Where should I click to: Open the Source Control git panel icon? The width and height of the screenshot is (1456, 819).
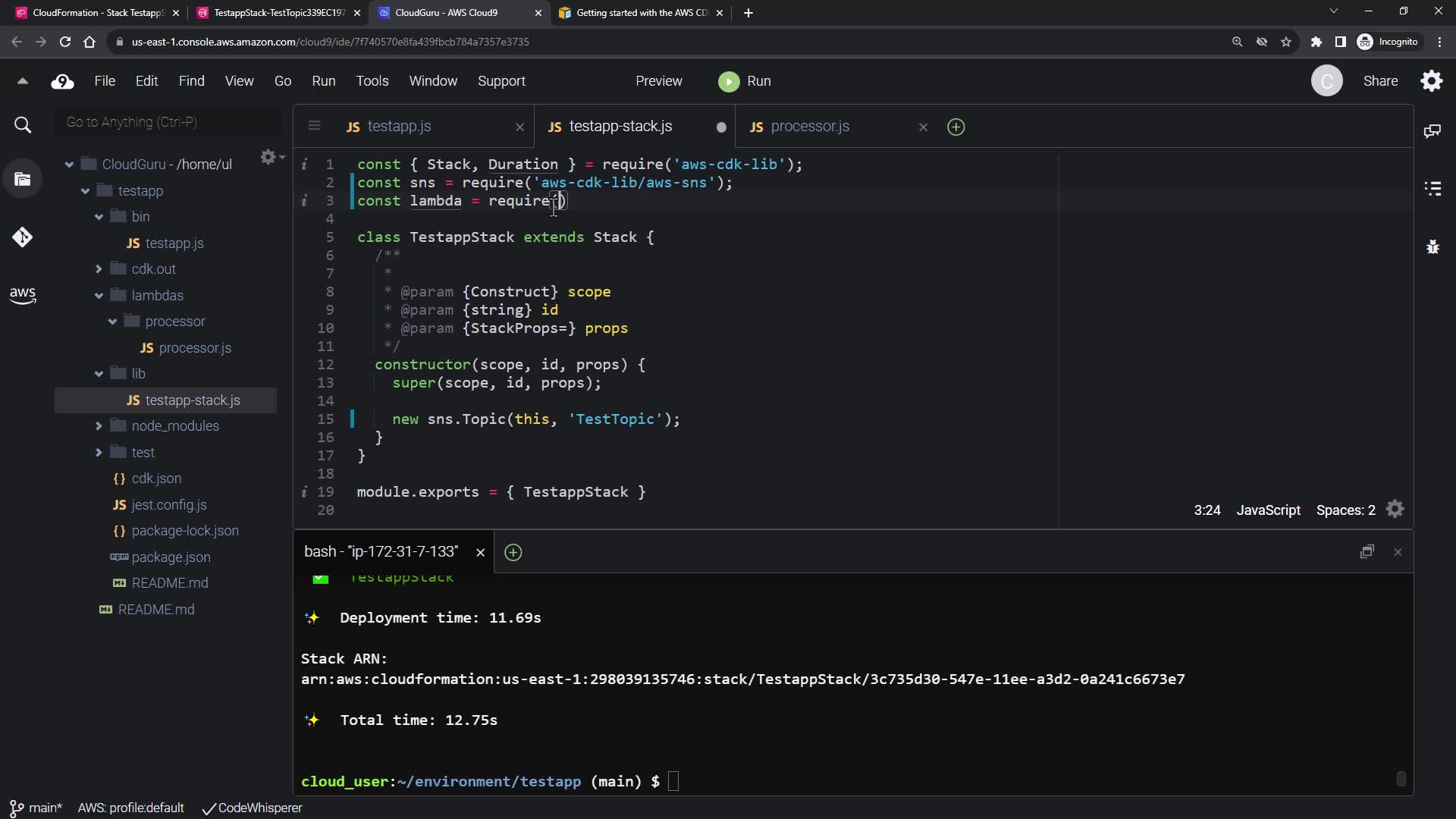[x=22, y=237]
